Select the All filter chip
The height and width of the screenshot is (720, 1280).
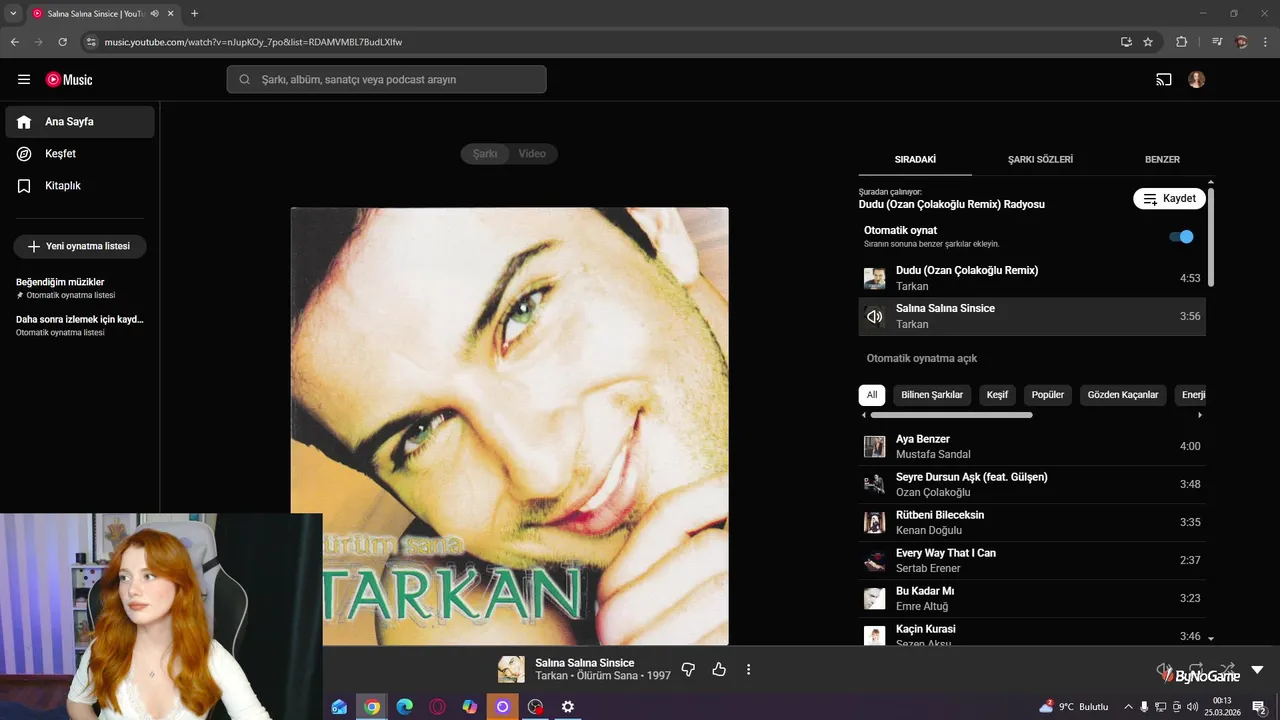click(872, 395)
